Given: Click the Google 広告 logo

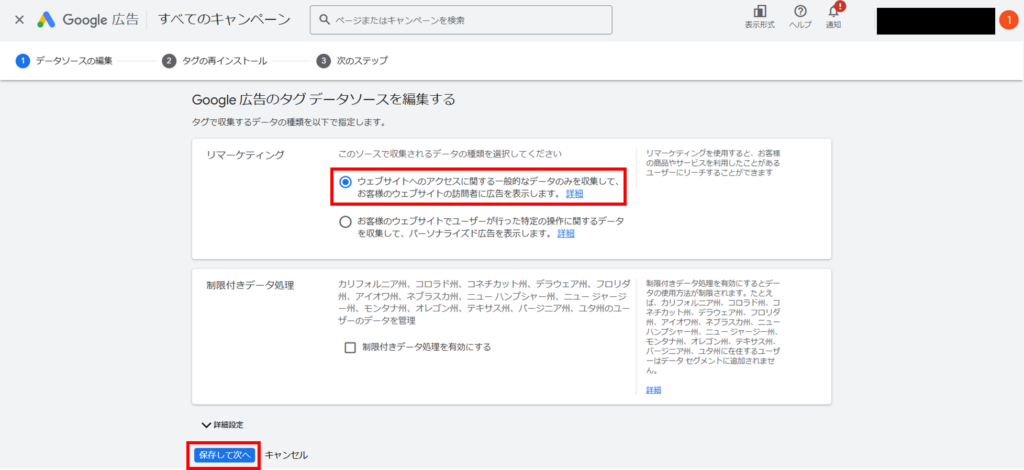Looking at the screenshot, I should pyautogui.click(x=88, y=20).
